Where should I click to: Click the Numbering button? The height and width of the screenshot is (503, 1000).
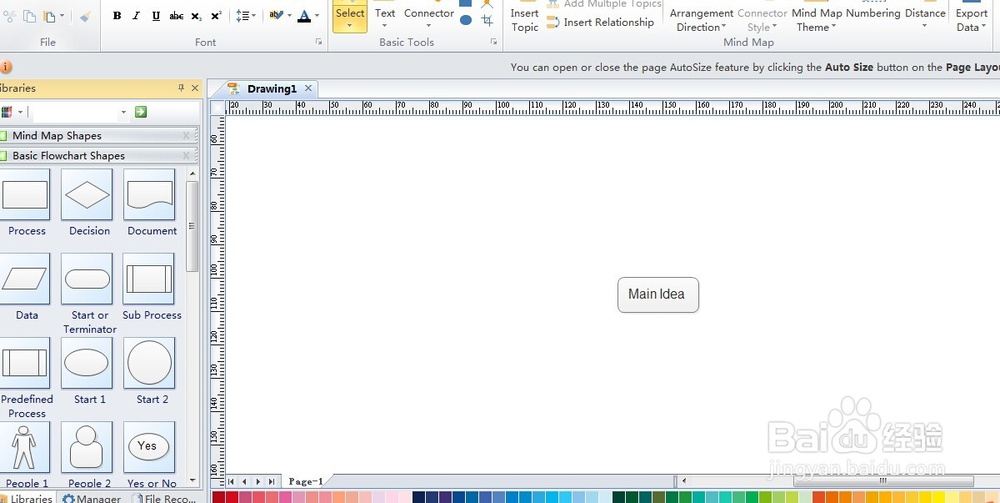point(873,13)
